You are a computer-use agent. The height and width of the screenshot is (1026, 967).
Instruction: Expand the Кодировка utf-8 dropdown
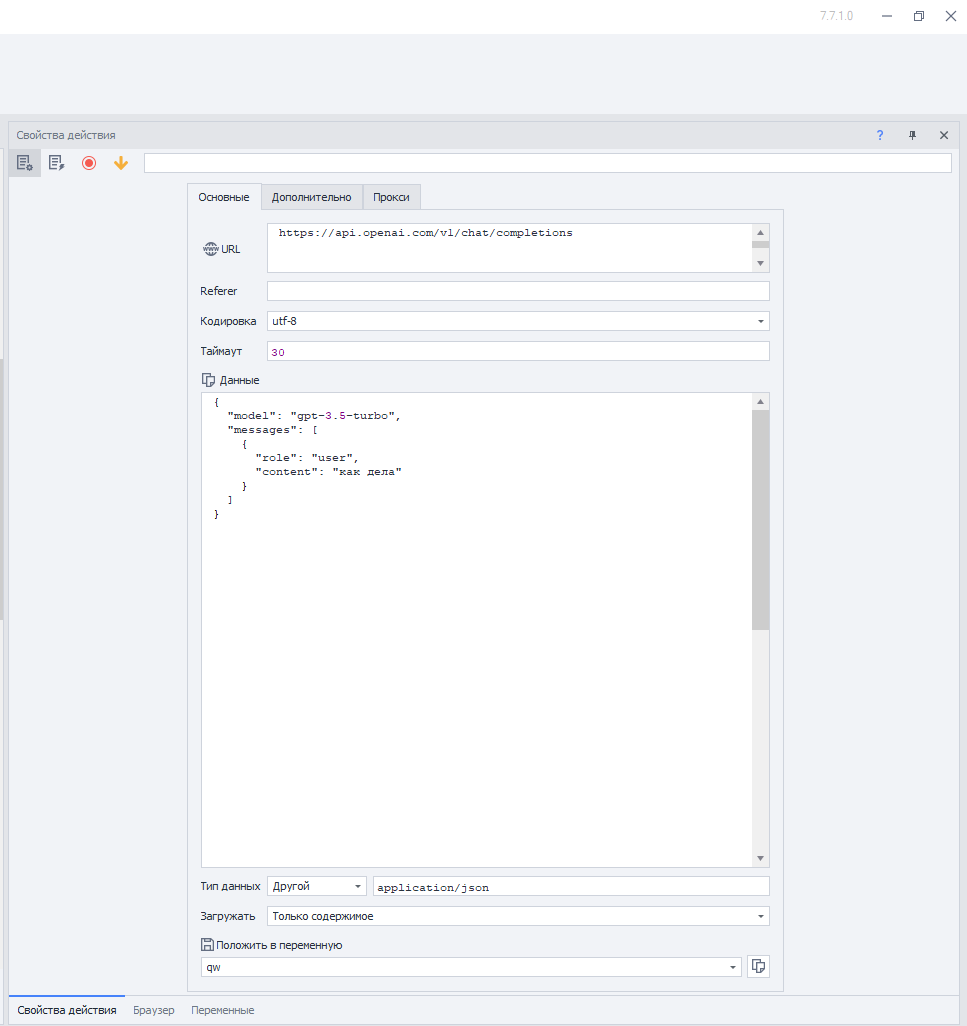(761, 322)
